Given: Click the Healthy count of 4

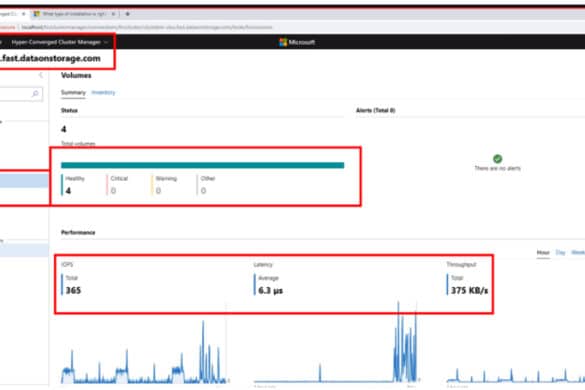Looking at the screenshot, I should click(68, 191).
